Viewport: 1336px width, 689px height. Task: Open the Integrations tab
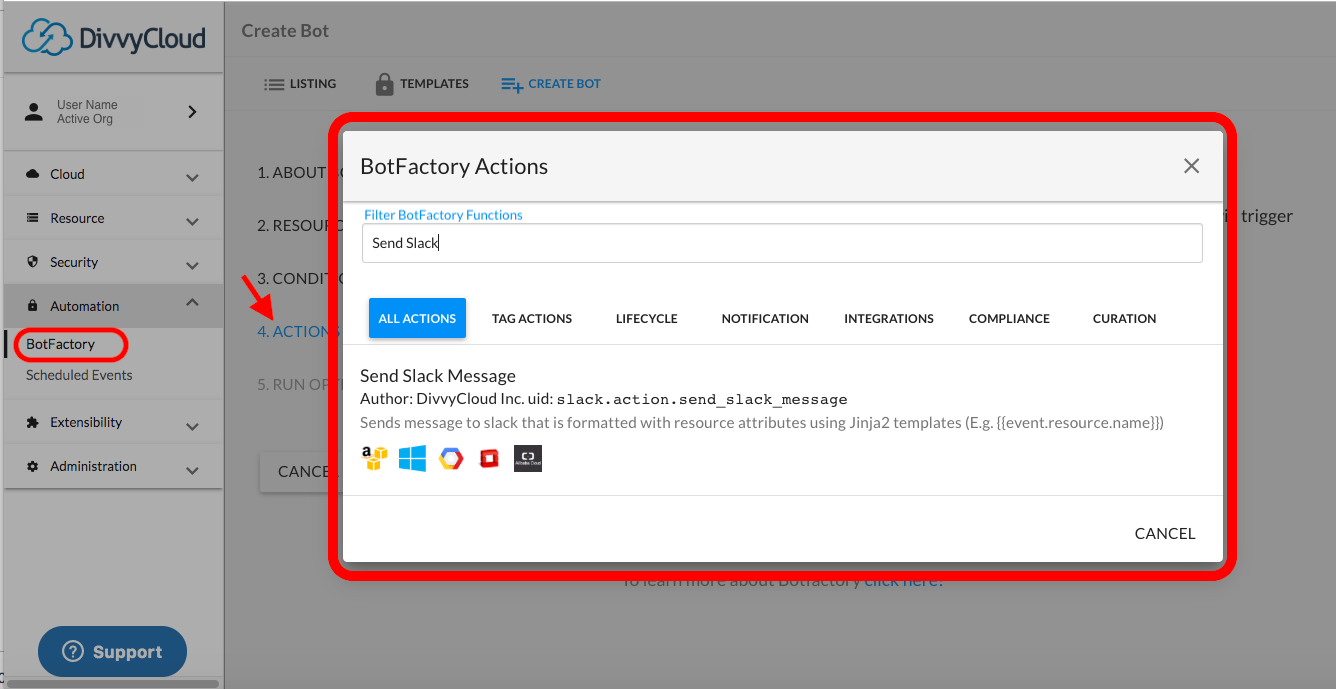pos(889,318)
